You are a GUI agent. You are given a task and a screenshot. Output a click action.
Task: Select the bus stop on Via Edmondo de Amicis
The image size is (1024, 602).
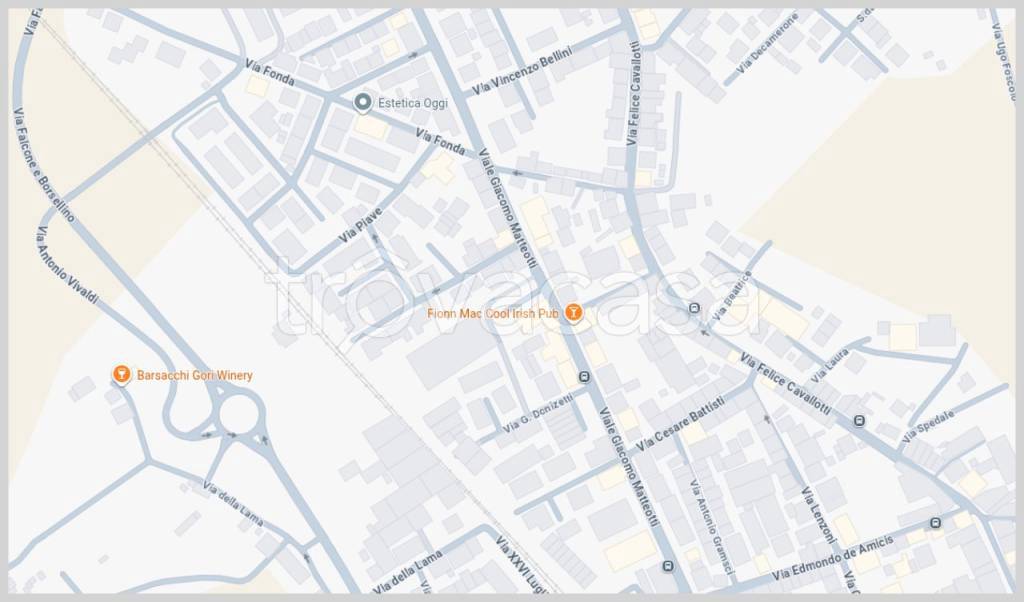936,523
